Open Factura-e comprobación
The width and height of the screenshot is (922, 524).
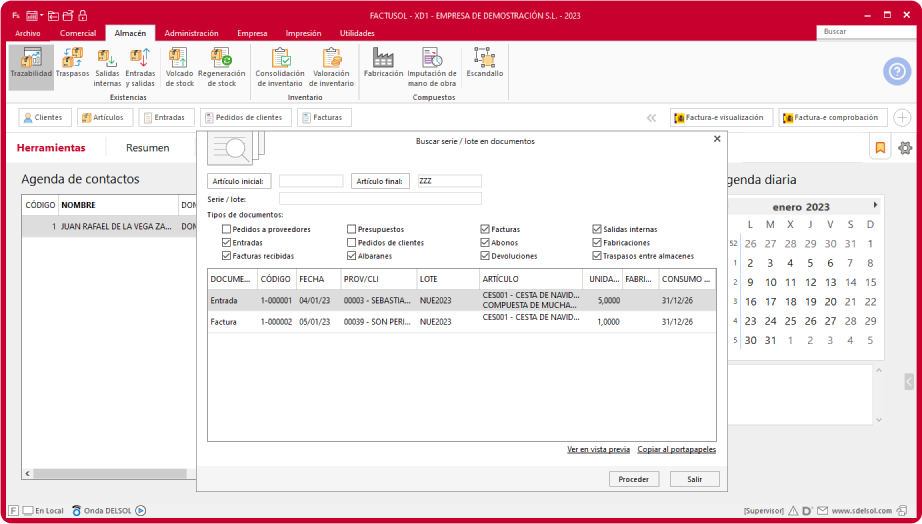[833, 118]
